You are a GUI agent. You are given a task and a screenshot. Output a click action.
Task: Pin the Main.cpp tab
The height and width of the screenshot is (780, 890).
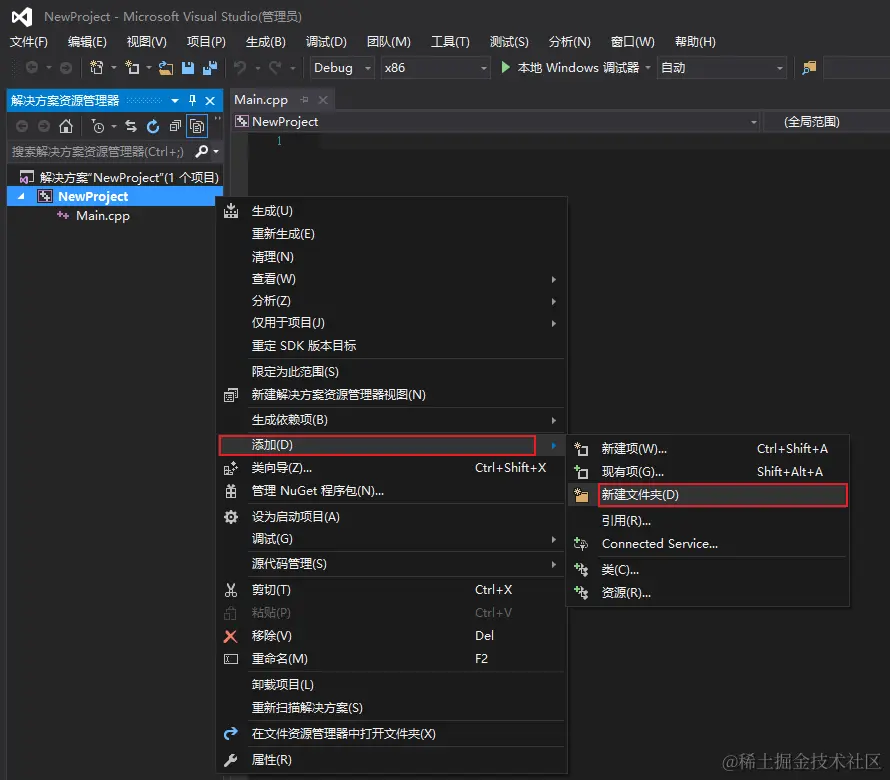tap(305, 100)
